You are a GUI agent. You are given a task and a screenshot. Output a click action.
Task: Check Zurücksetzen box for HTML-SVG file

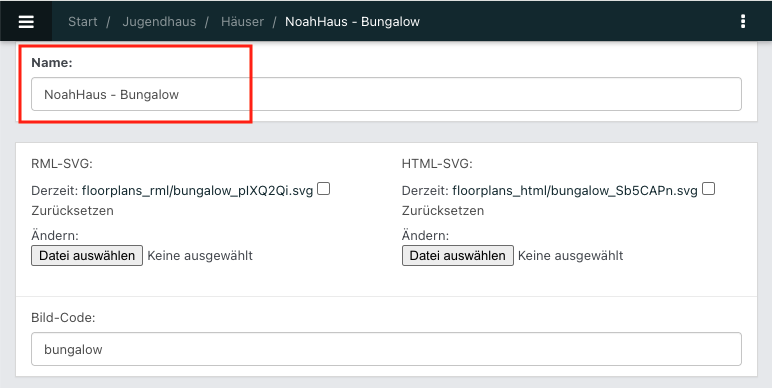[708, 189]
